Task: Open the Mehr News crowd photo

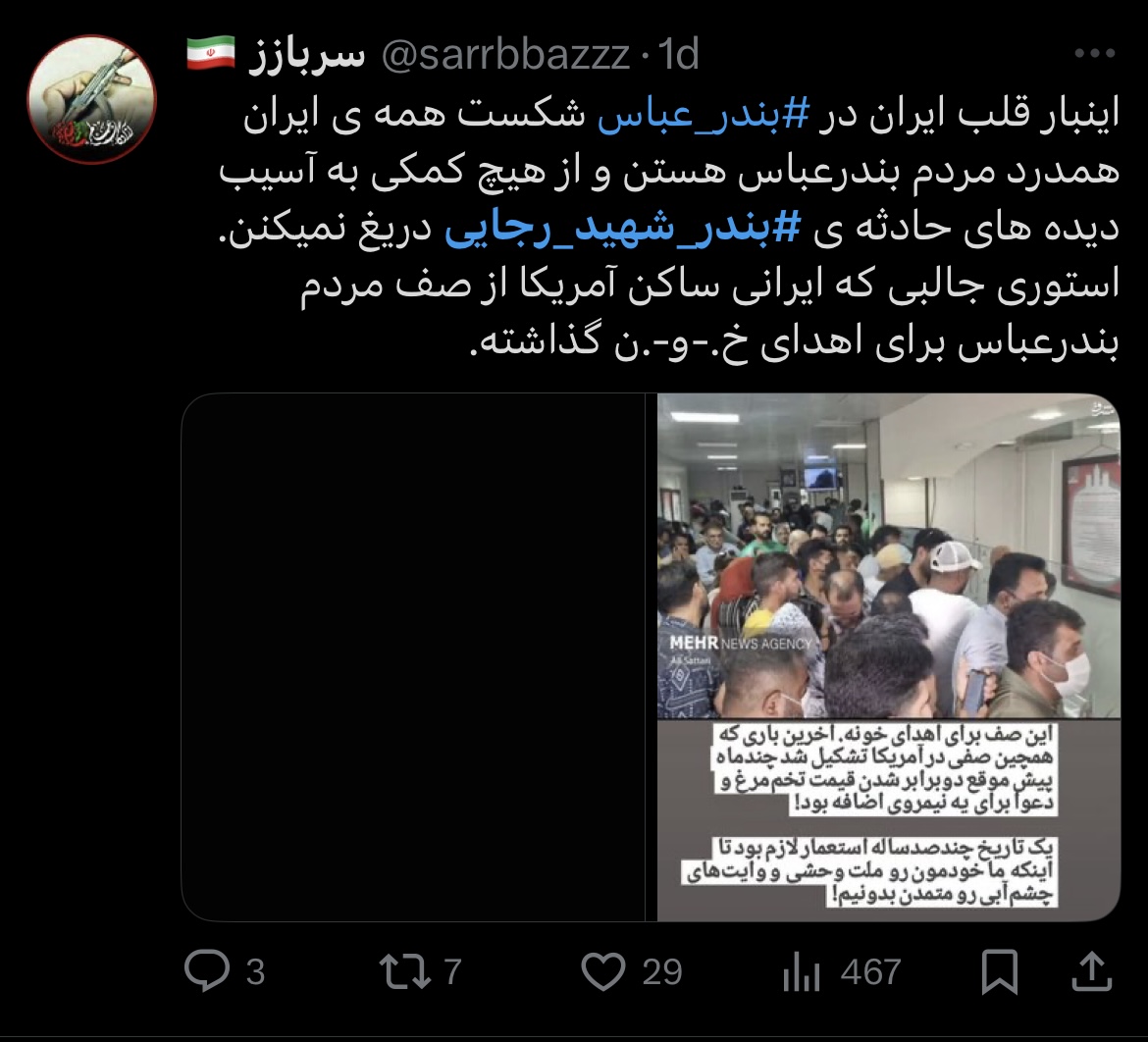Action: click(x=889, y=656)
